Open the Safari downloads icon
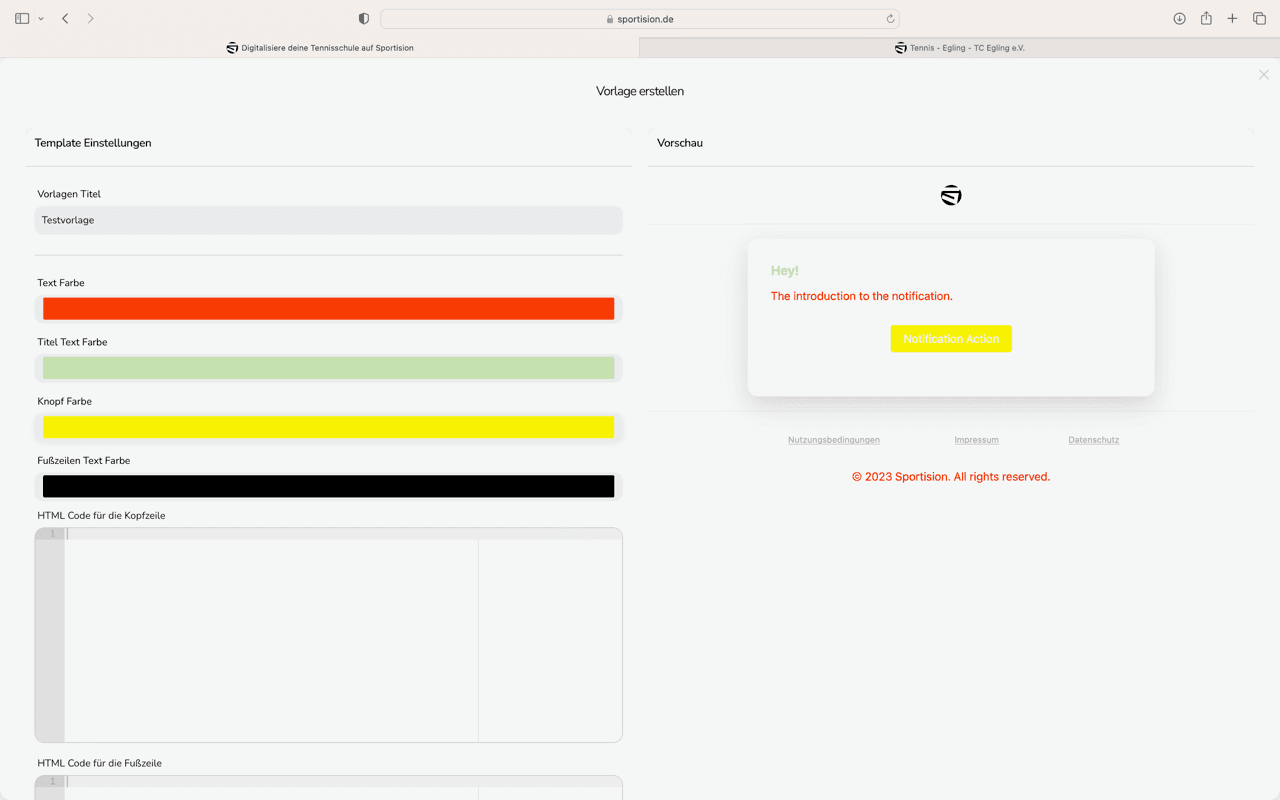The width and height of the screenshot is (1280, 800). (x=1179, y=19)
